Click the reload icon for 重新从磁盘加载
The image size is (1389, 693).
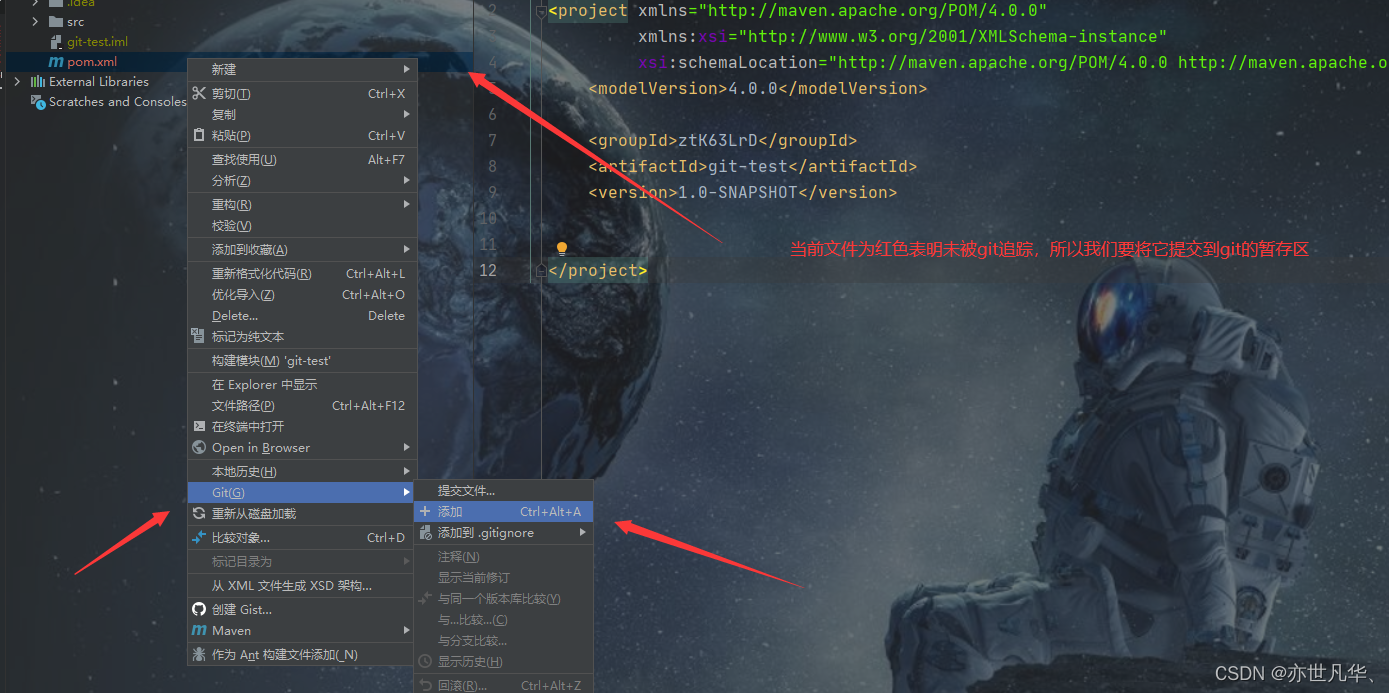[x=199, y=513]
